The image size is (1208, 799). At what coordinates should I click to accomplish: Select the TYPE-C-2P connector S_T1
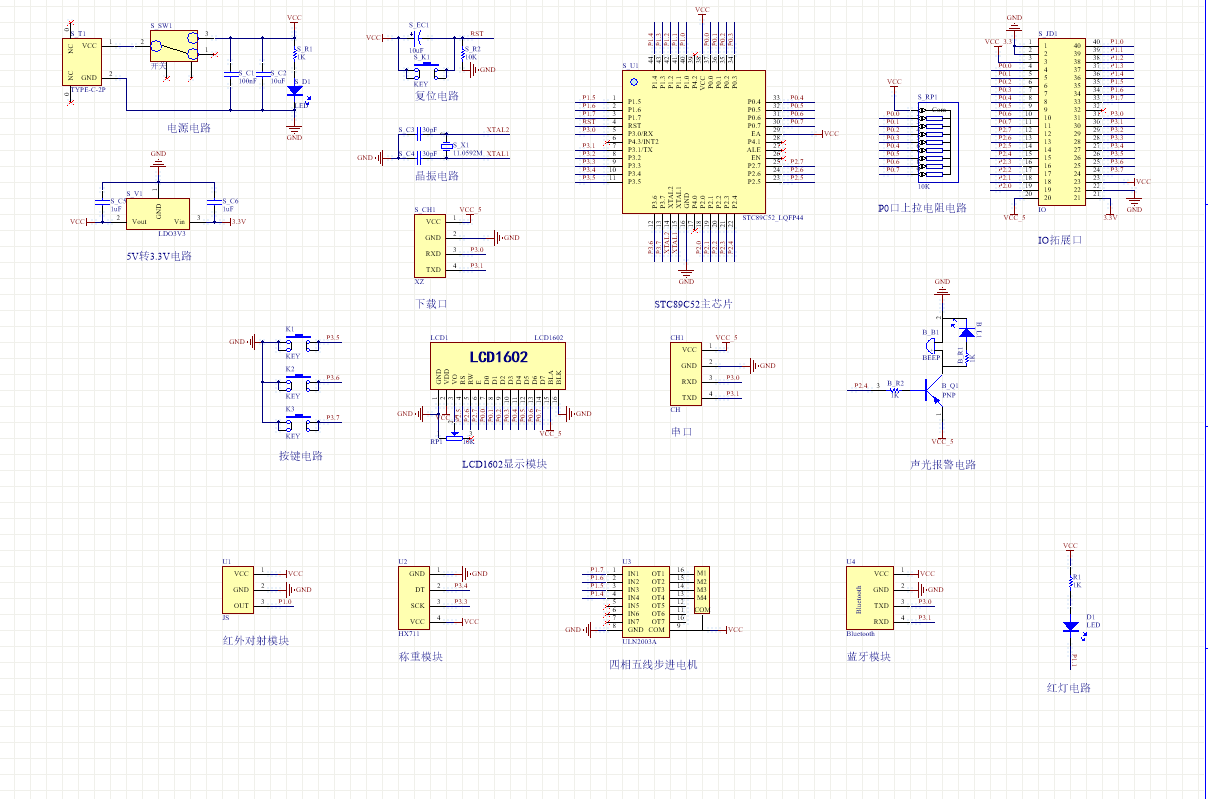84,62
